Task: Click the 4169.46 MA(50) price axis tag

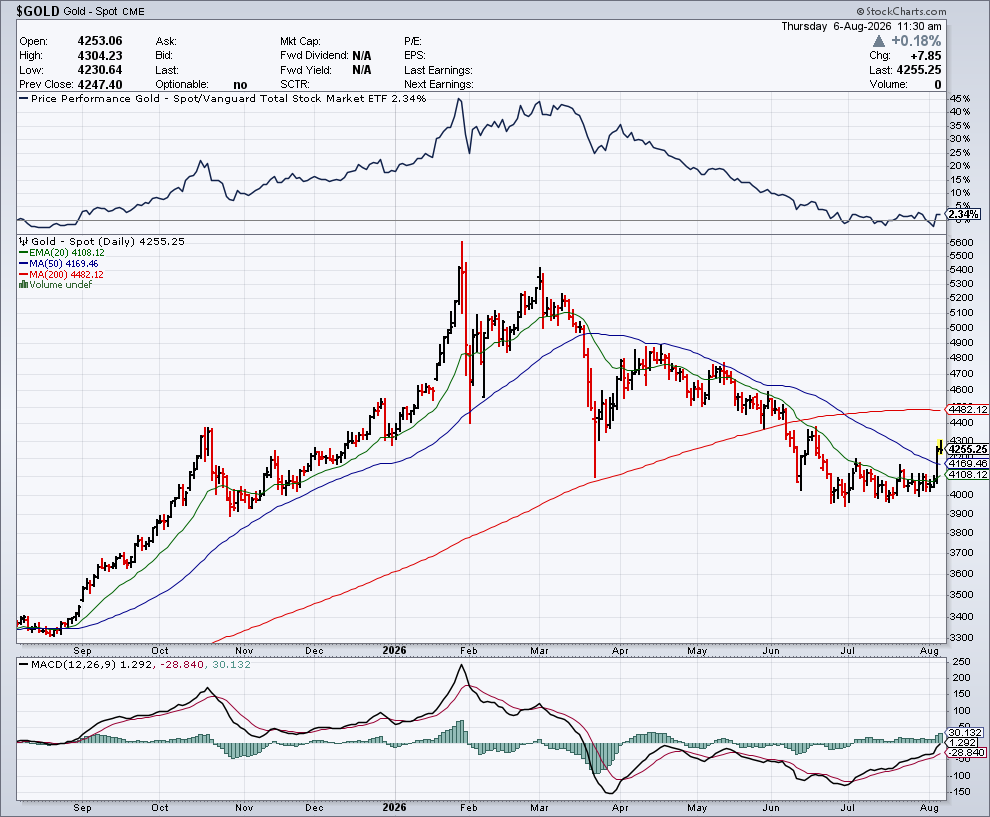Action: [x=968, y=463]
